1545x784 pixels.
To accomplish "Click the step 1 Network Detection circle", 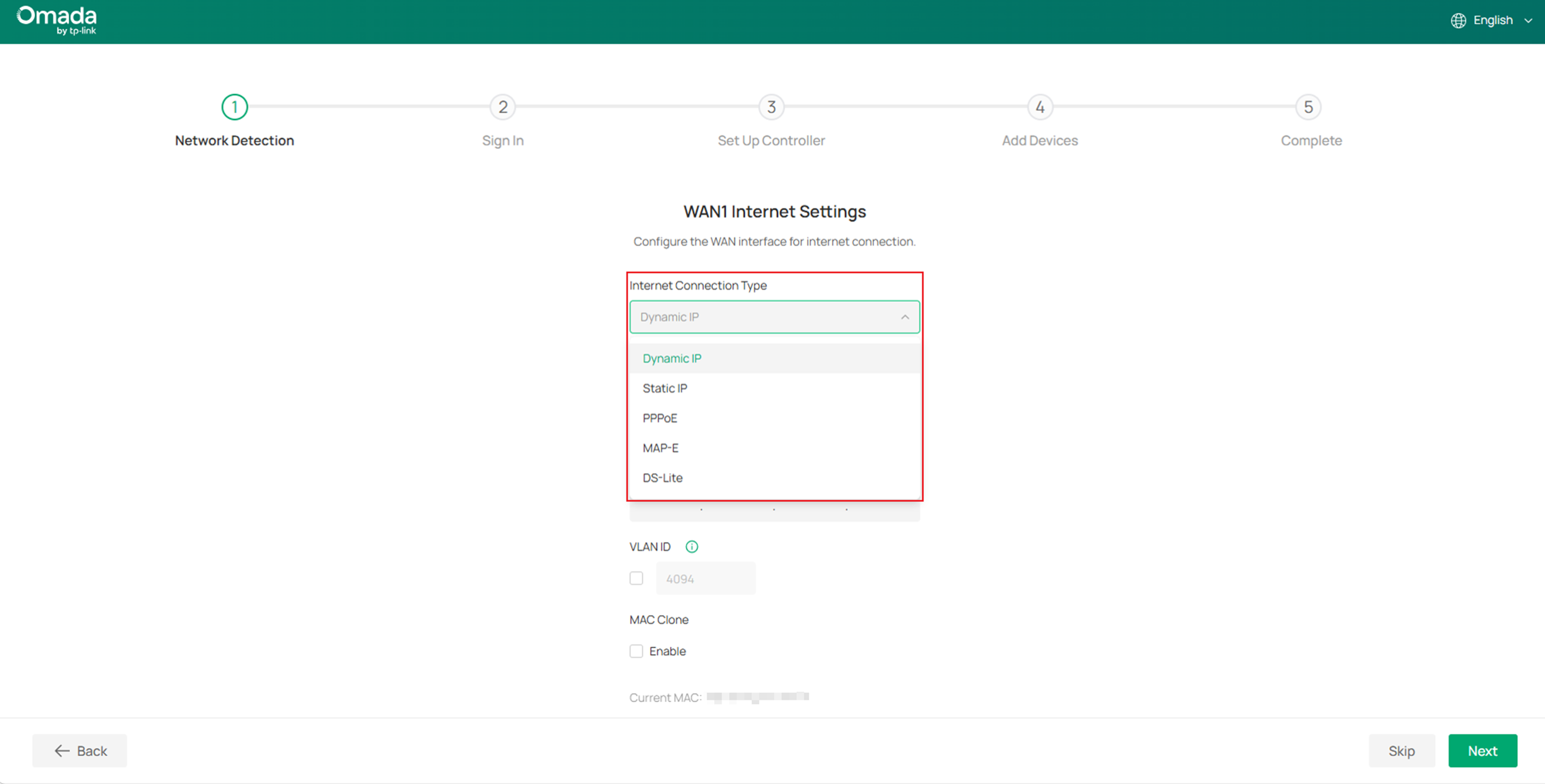I will click(x=234, y=107).
